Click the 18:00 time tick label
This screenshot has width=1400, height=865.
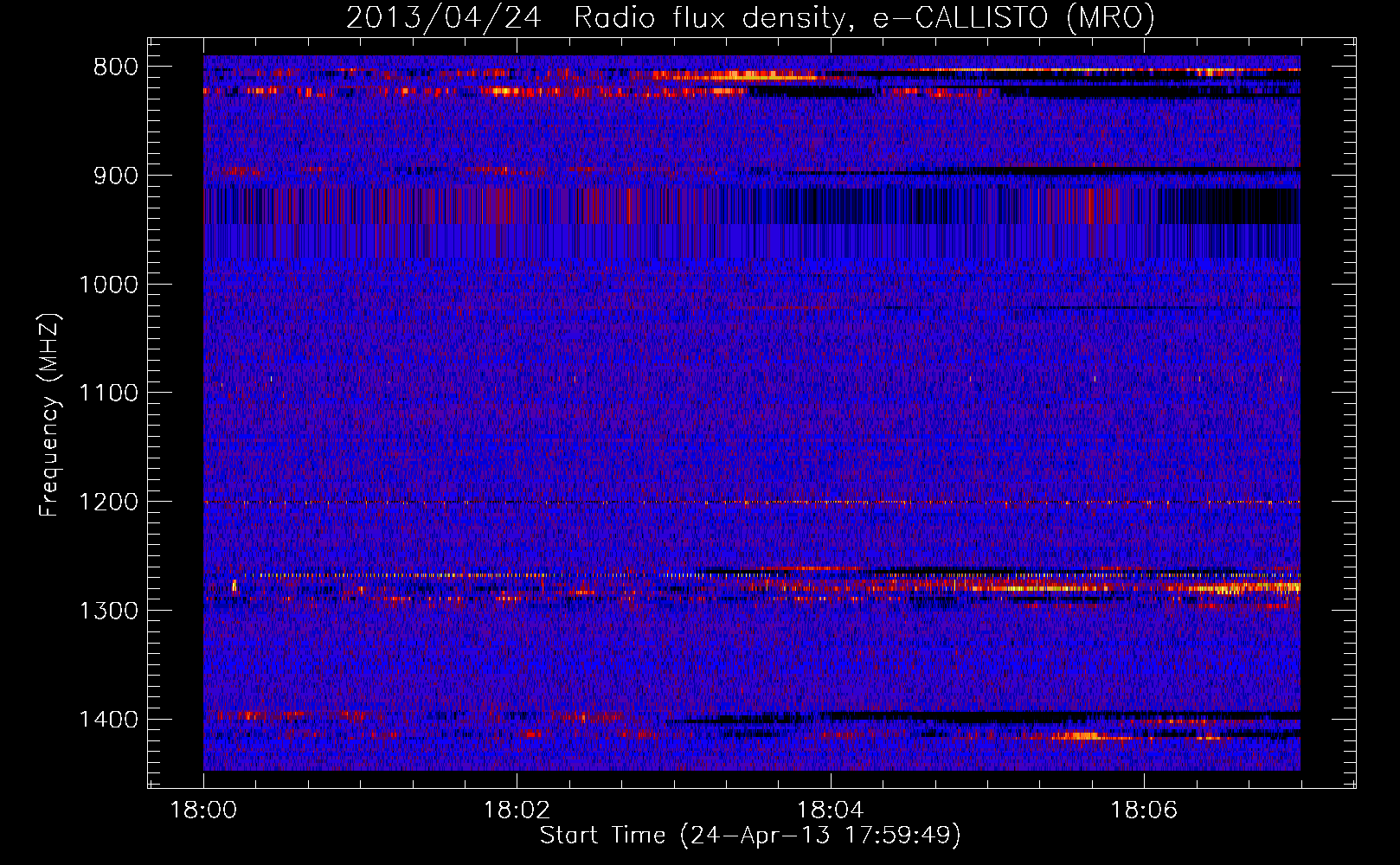pyautogui.click(x=203, y=811)
